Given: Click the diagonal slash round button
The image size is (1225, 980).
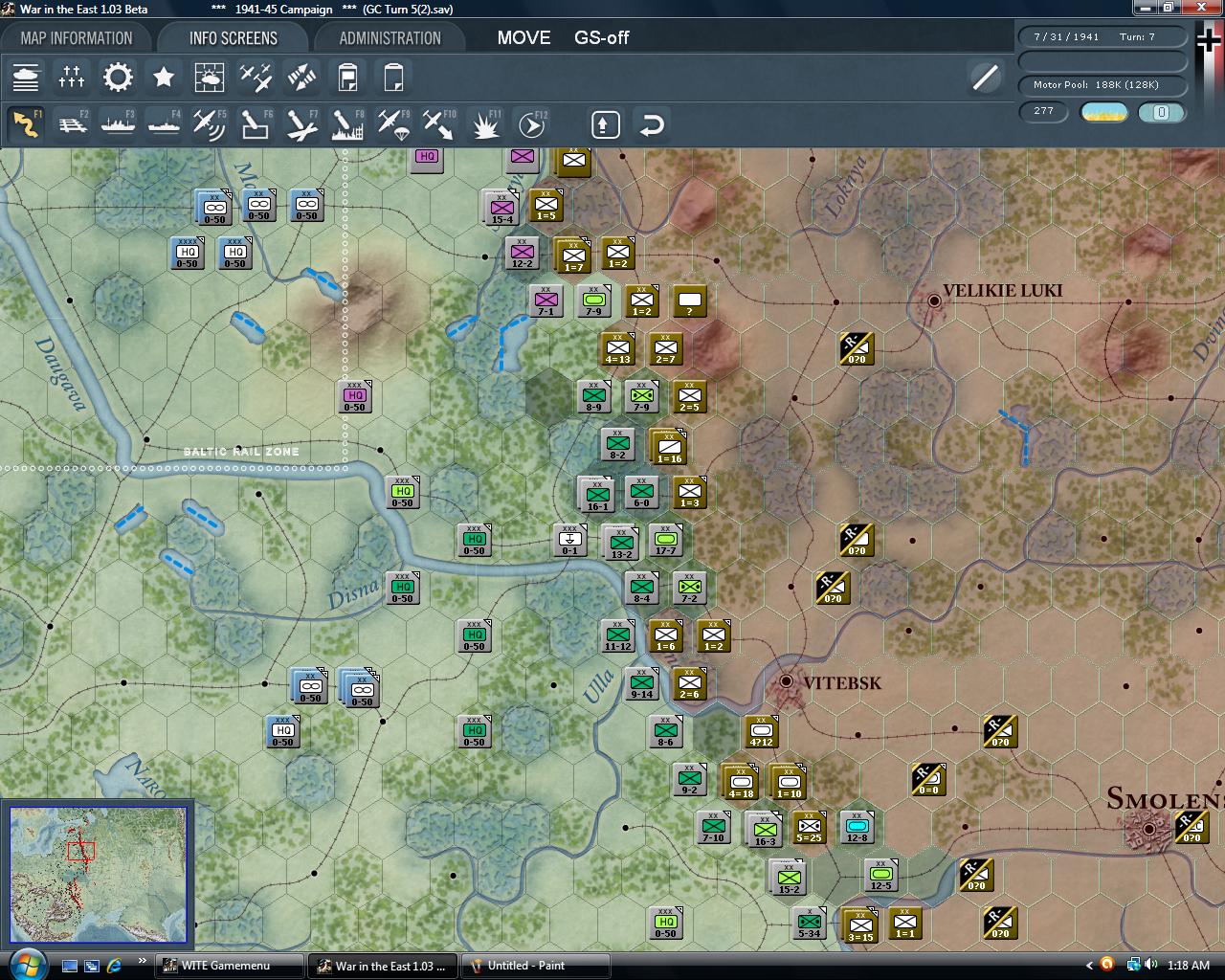Looking at the screenshot, I should 985,78.
